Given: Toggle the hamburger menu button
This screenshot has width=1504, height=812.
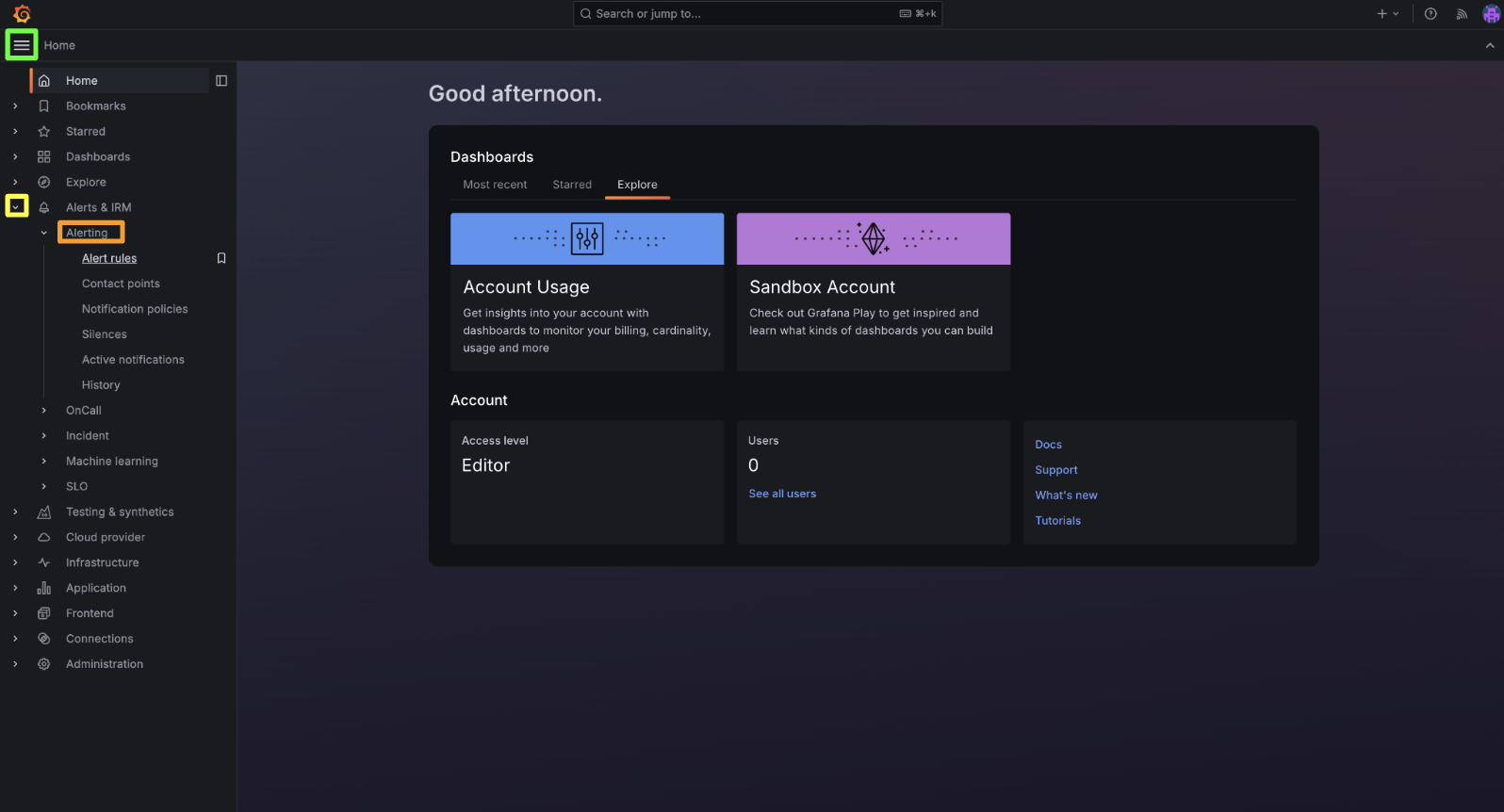Looking at the screenshot, I should pos(22,45).
